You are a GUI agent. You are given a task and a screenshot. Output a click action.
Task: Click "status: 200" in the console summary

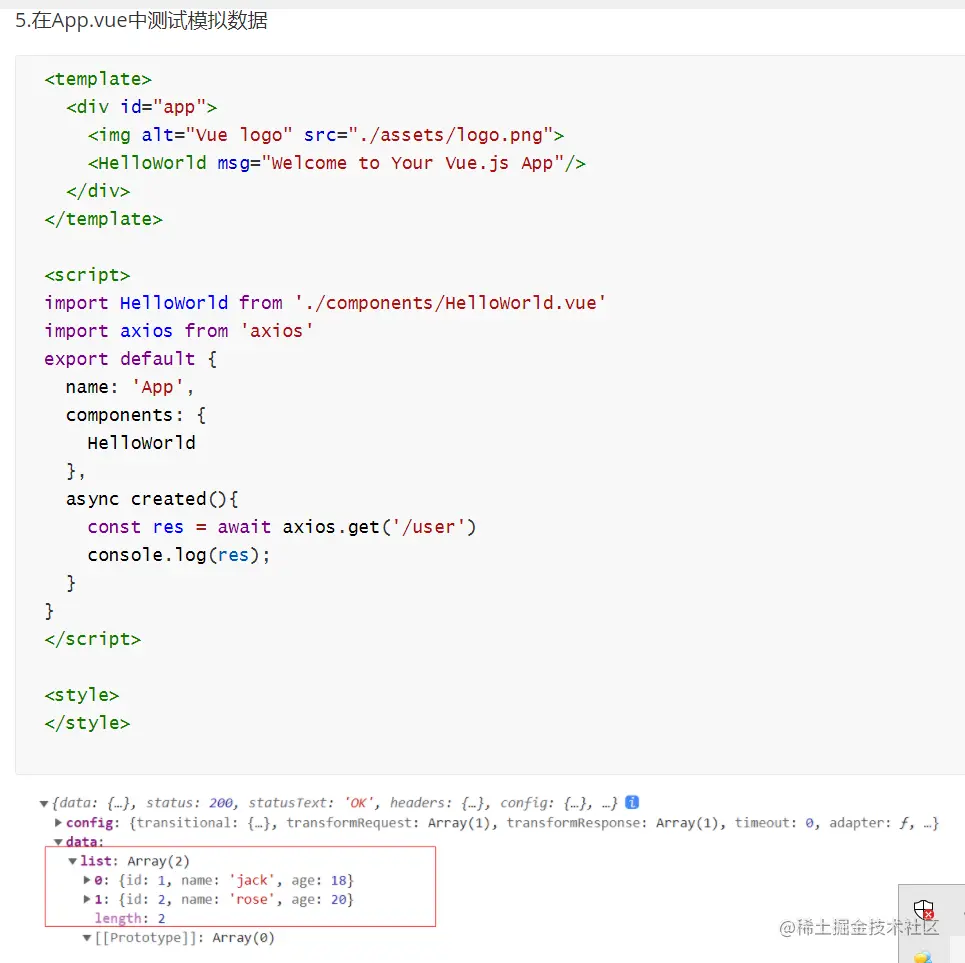pos(190,803)
